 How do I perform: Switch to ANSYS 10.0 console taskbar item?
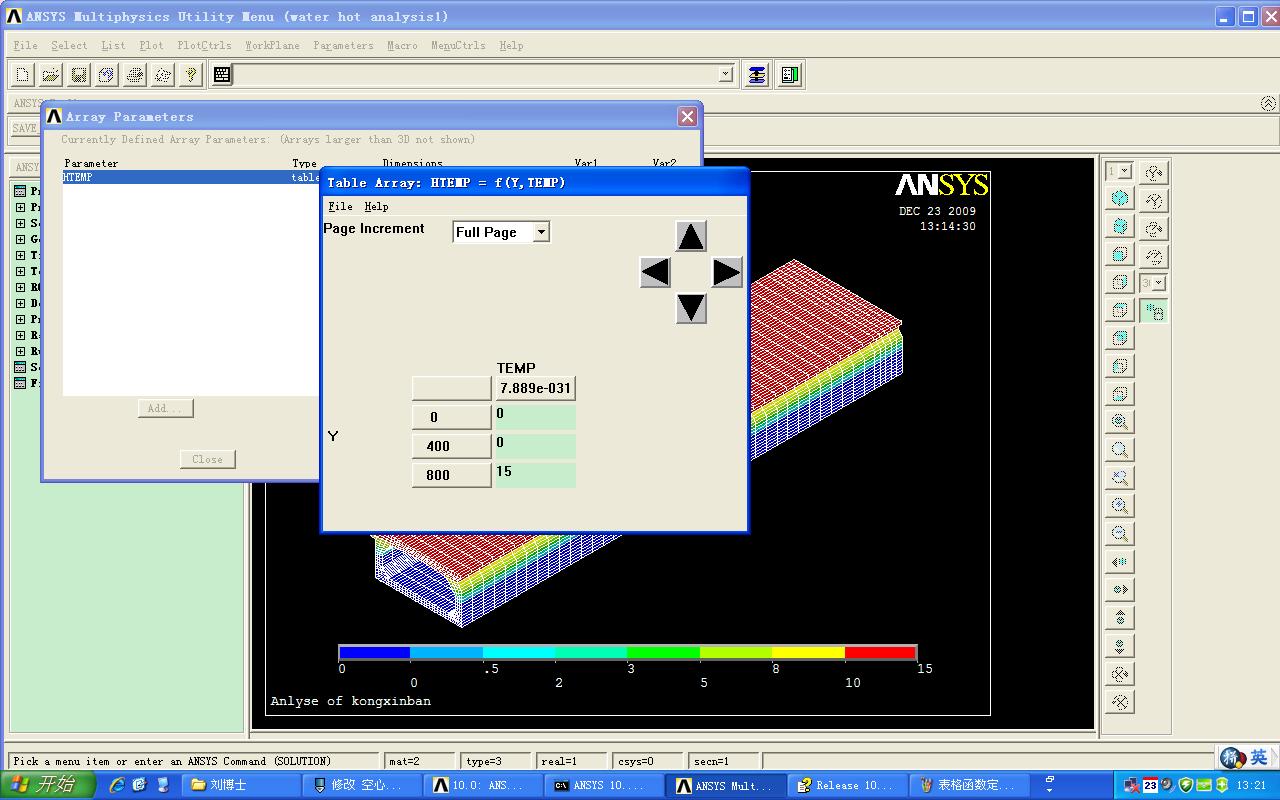606,785
